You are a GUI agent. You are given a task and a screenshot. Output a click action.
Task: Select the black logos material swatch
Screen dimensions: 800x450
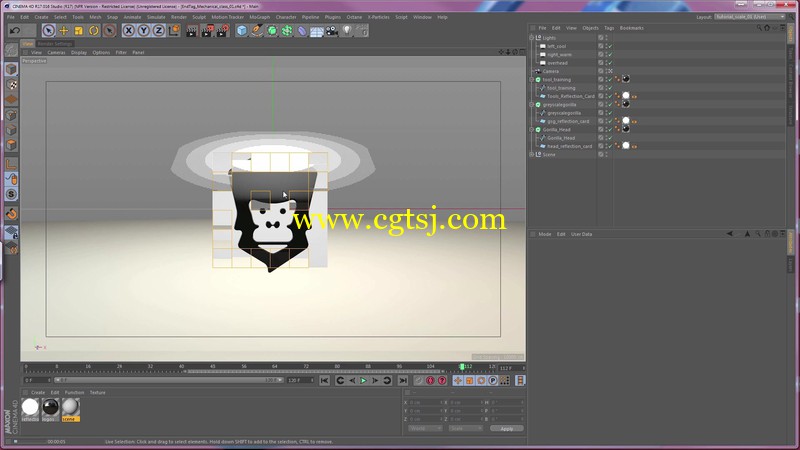[x=50, y=409]
